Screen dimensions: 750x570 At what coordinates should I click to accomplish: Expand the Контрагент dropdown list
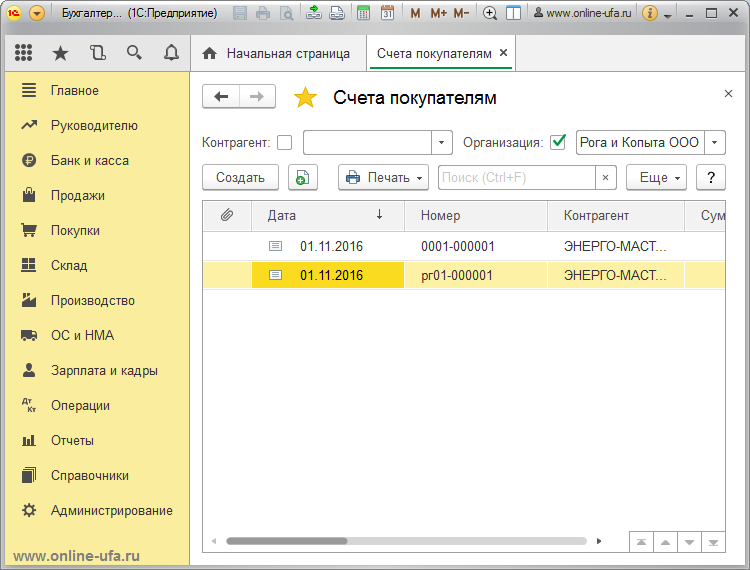click(x=442, y=143)
